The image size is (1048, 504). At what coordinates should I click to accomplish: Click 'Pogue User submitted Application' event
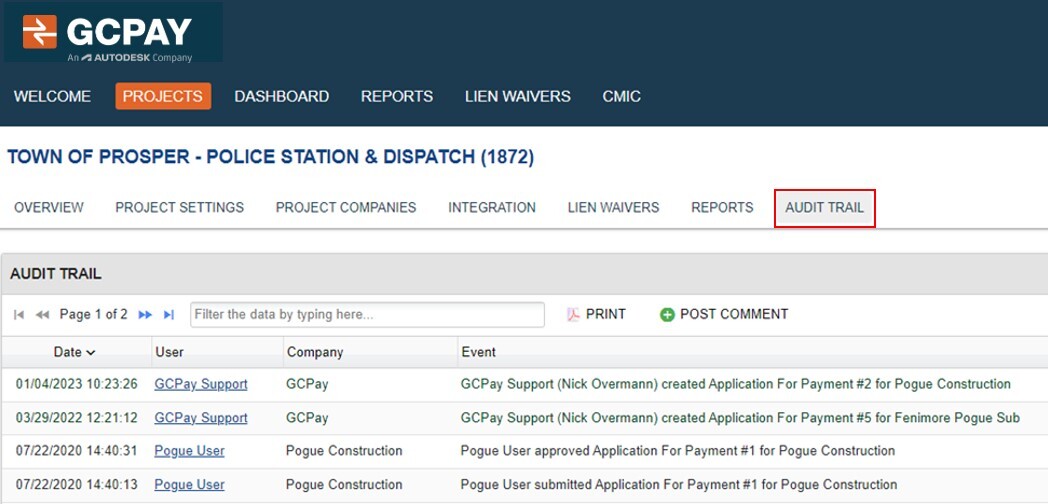[x=679, y=485]
